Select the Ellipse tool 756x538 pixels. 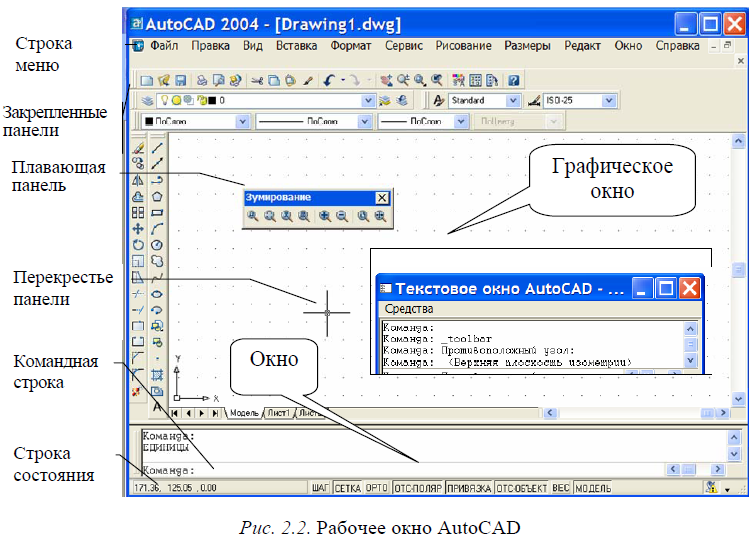coord(157,294)
